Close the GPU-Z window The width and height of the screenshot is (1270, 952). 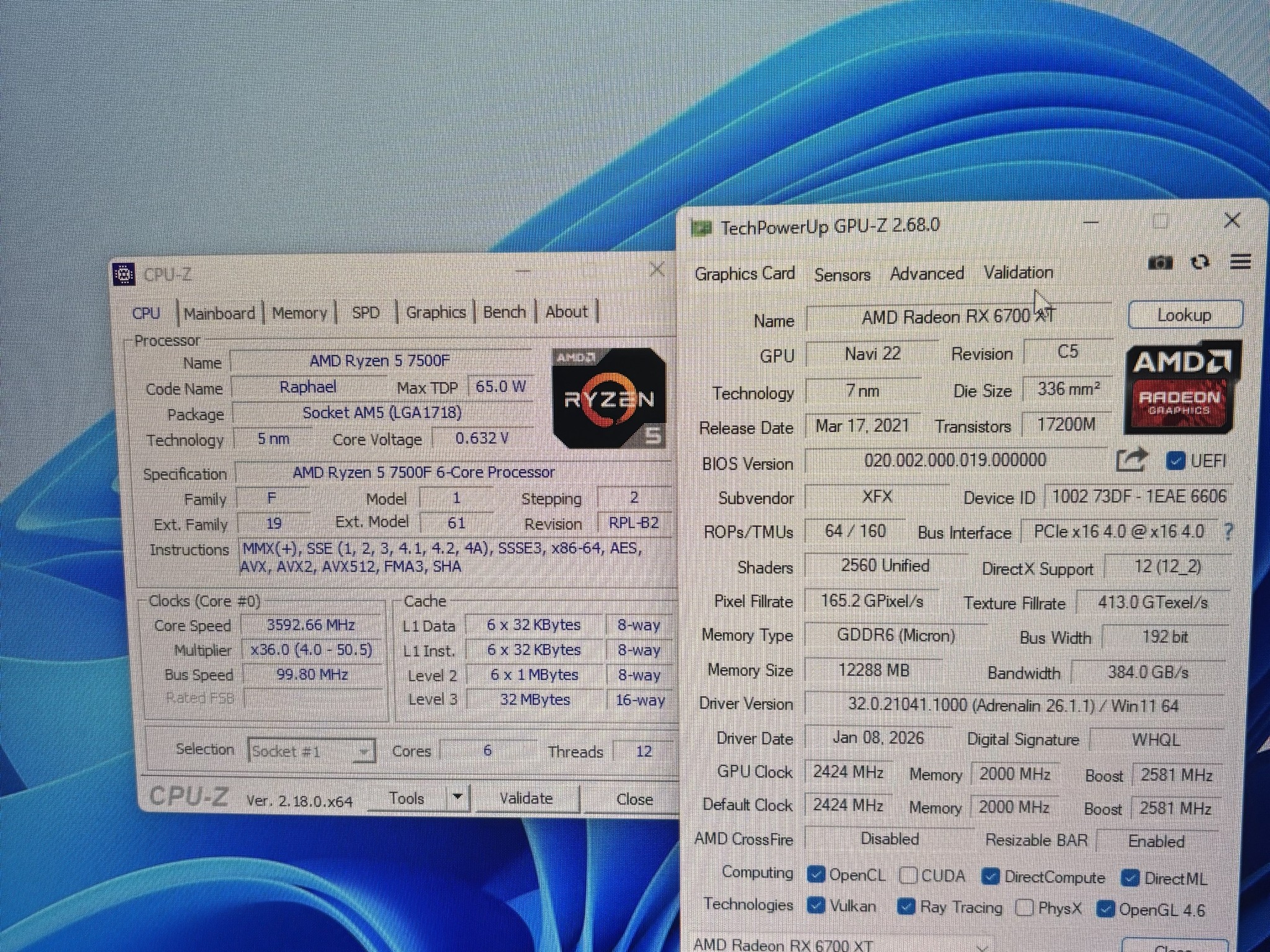(x=1232, y=220)
